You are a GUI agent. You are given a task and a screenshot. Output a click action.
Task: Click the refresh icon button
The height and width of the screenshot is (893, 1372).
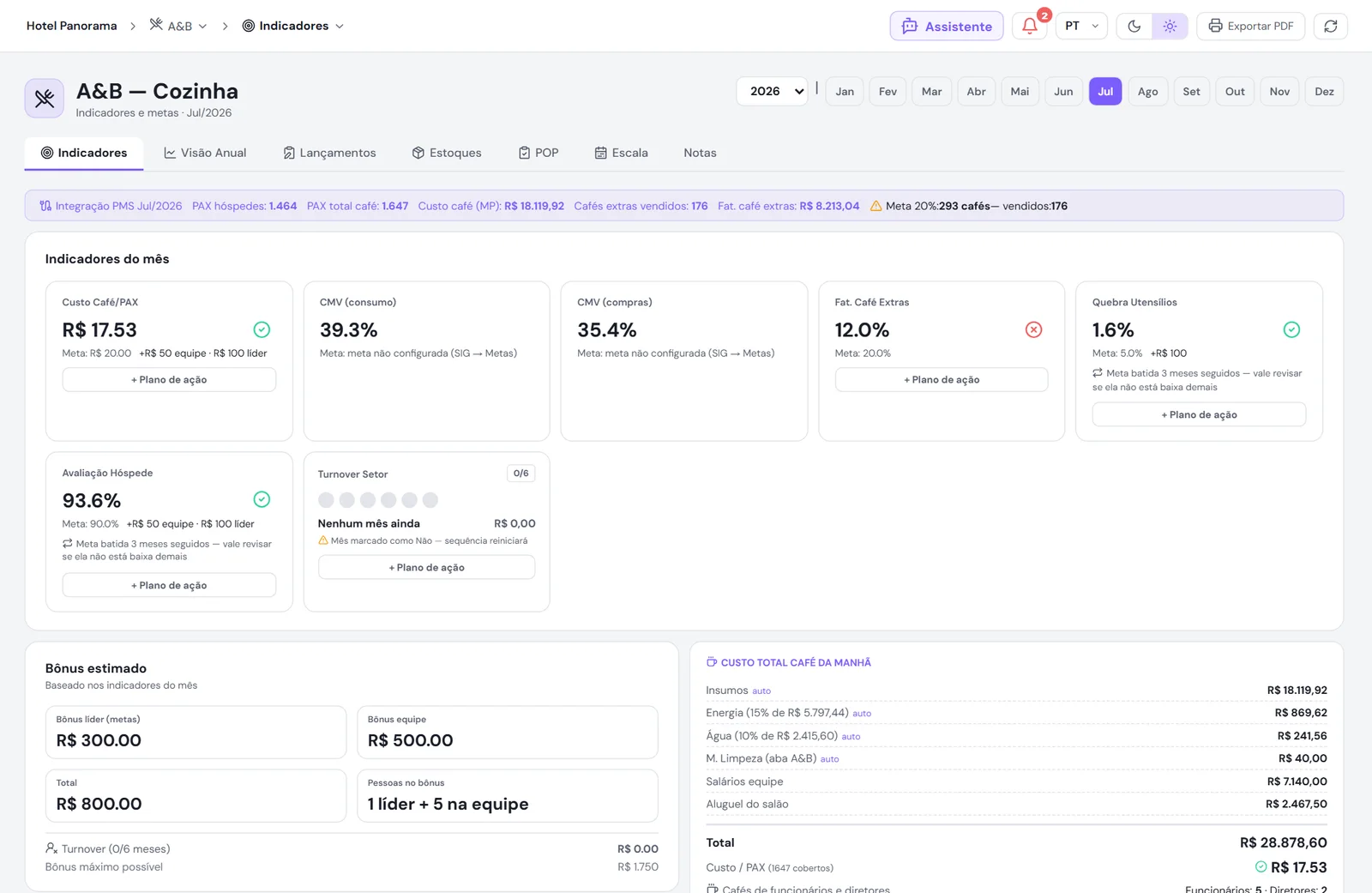1330,26
